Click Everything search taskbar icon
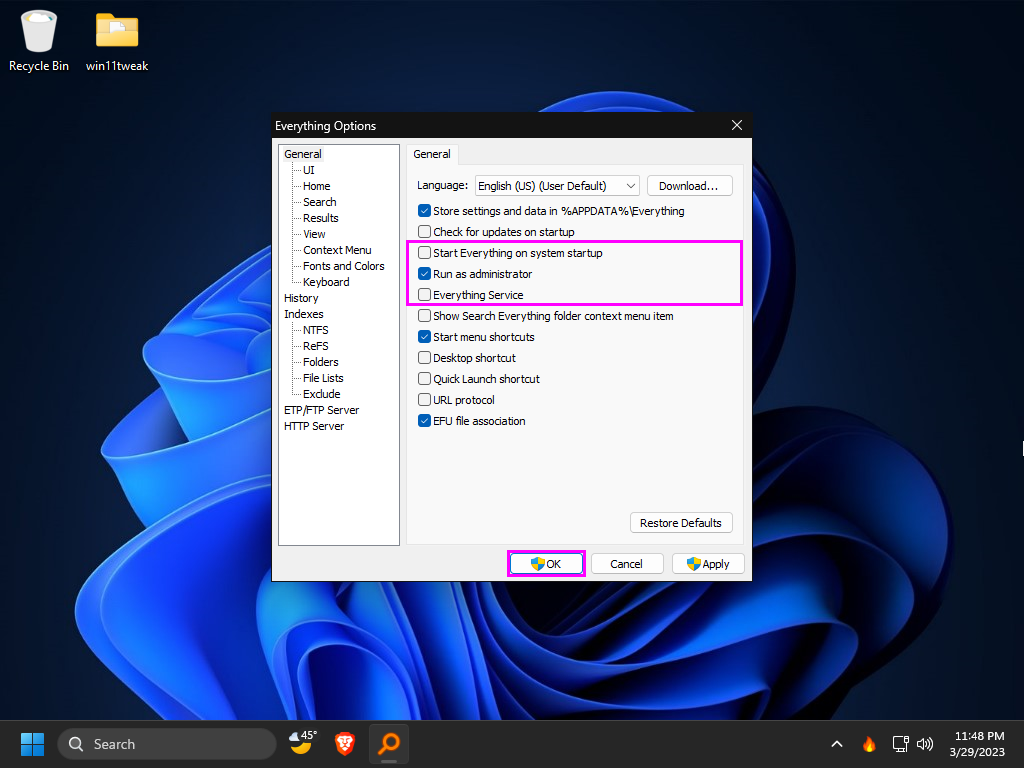The image size is (1024, 768). click(x=389, y=744)
